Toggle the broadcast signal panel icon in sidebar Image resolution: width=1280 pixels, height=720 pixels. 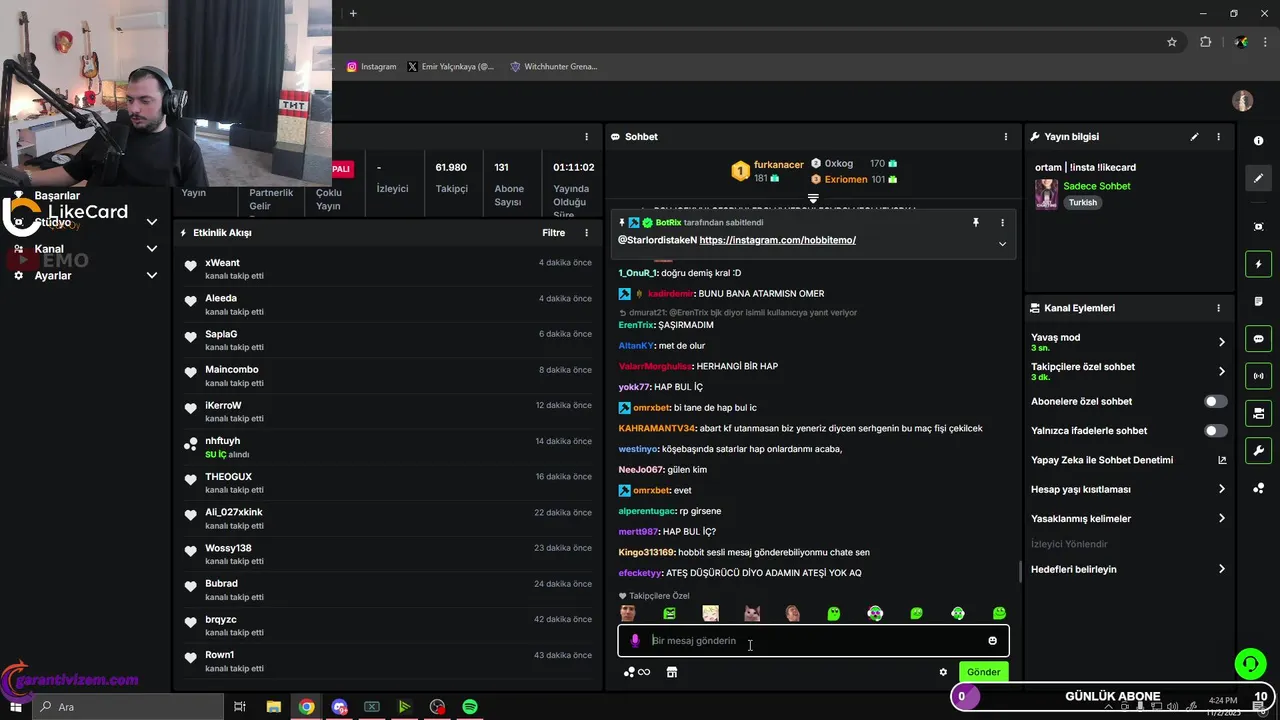pyautogui.click(x=1258, y=376)
